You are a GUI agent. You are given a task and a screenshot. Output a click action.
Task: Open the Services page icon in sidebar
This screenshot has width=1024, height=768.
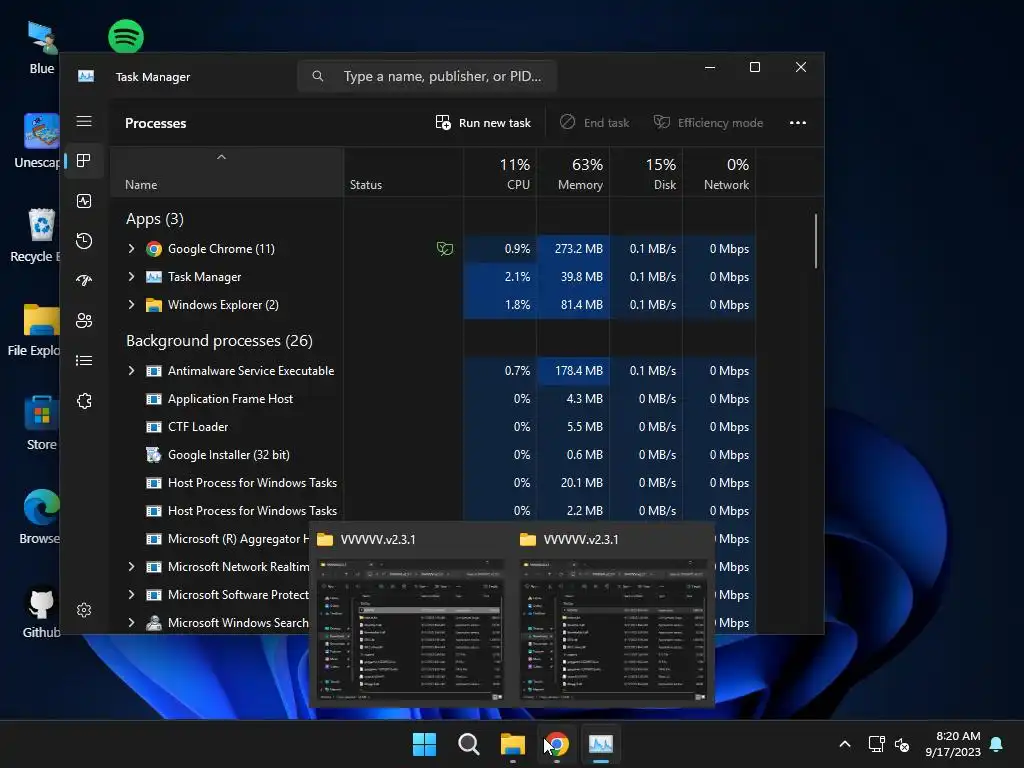(x=84, y=401)
